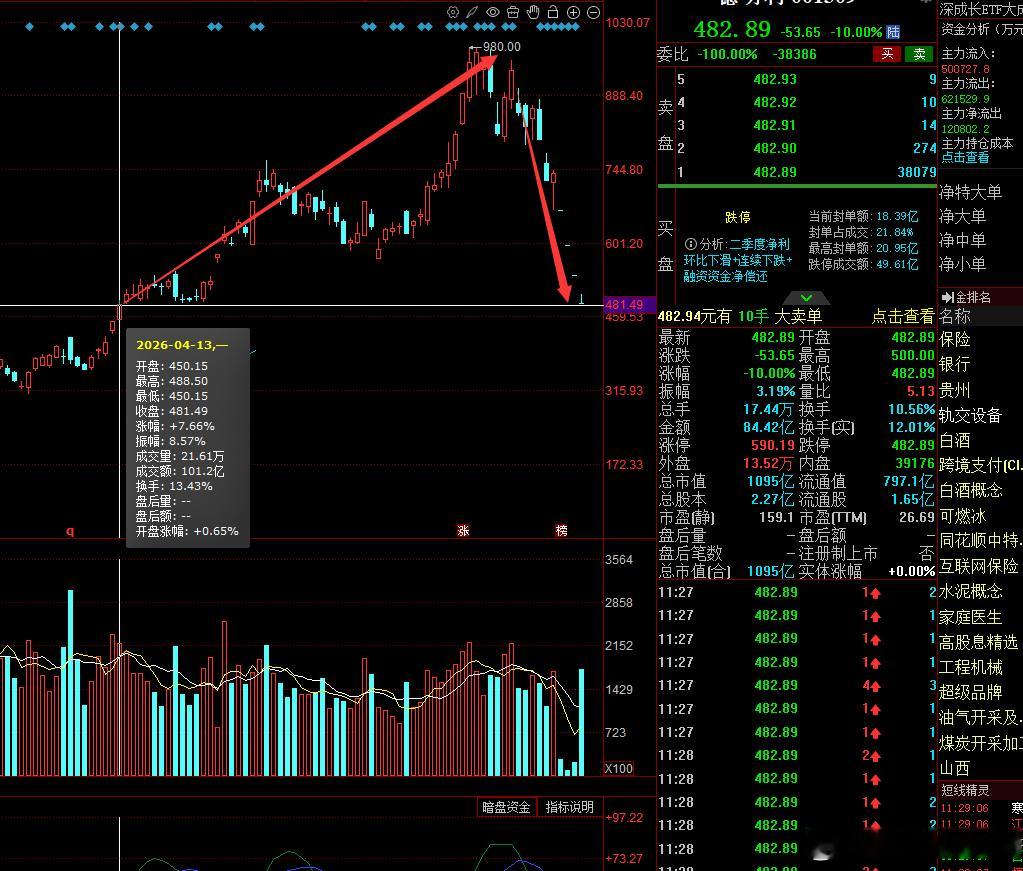1023x871 pixels.
Task: Click sell level 5 price 482.93
Action: [775, 79]
